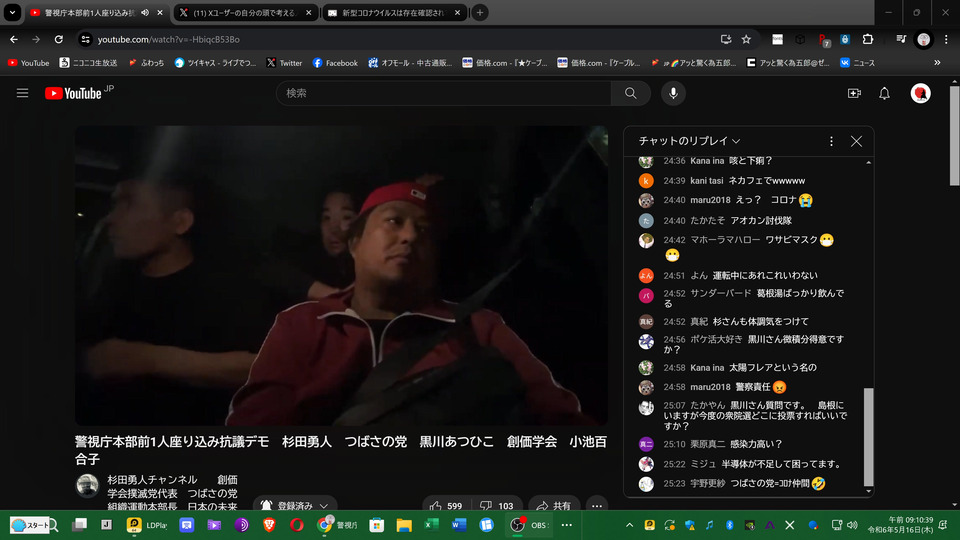Click the video player area

coord(342,276)
